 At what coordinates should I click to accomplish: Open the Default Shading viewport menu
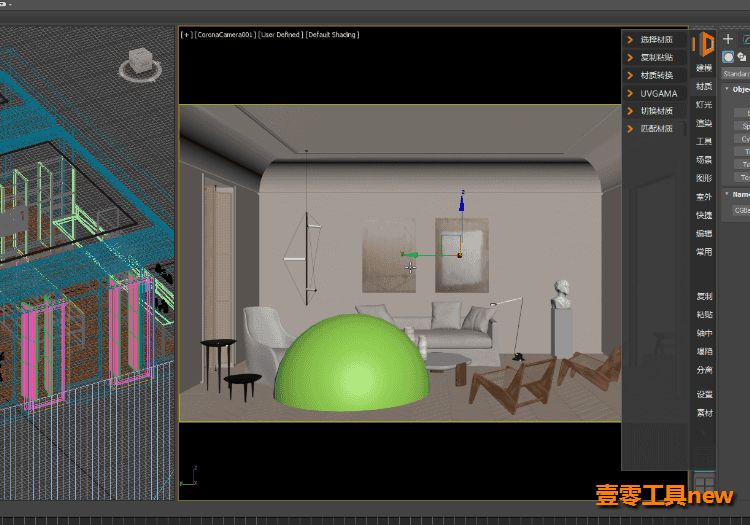click(332, 34)
